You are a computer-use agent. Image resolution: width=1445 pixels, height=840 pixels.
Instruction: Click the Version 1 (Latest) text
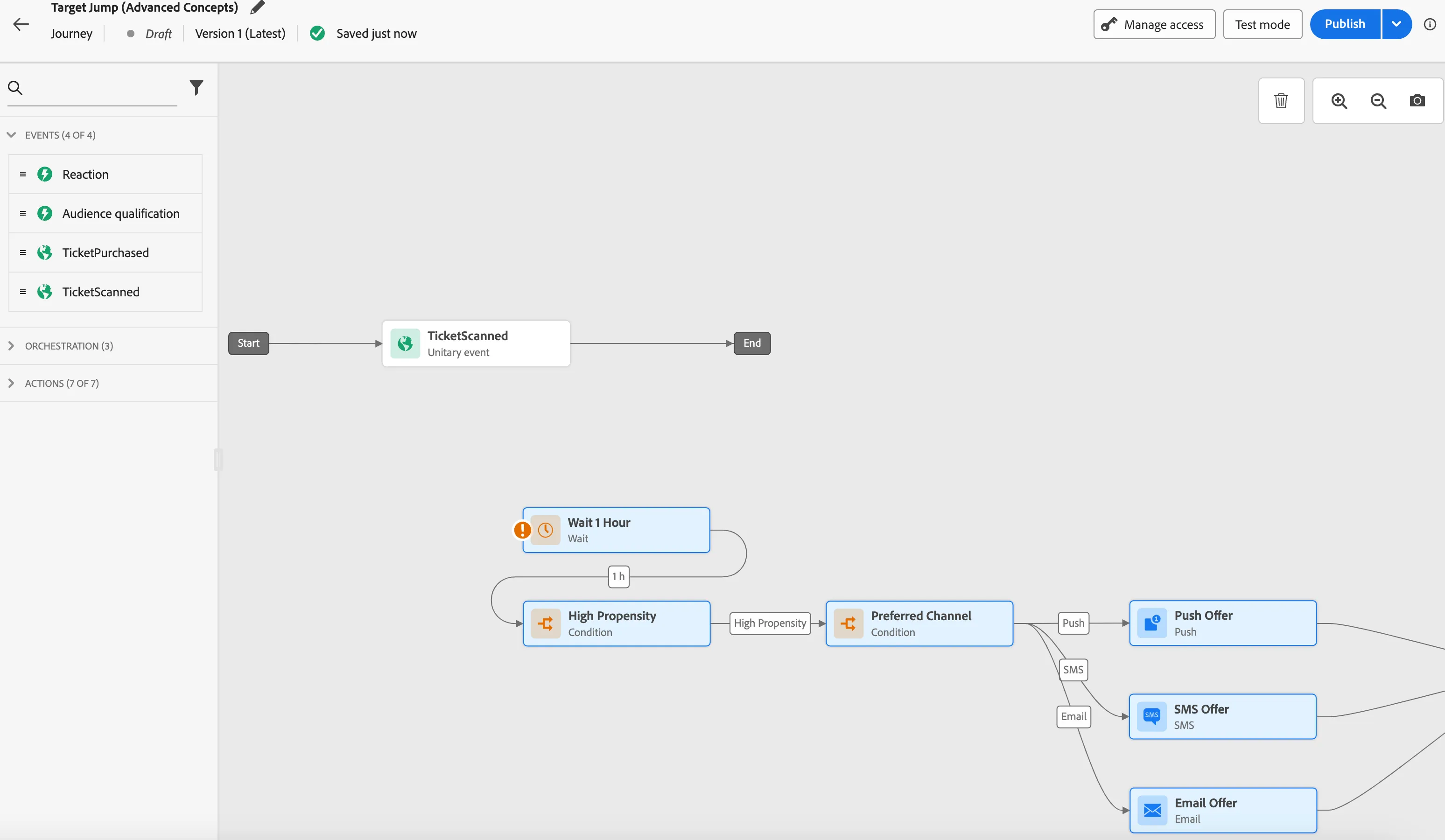pyautogui.click(x=240, y=33)
